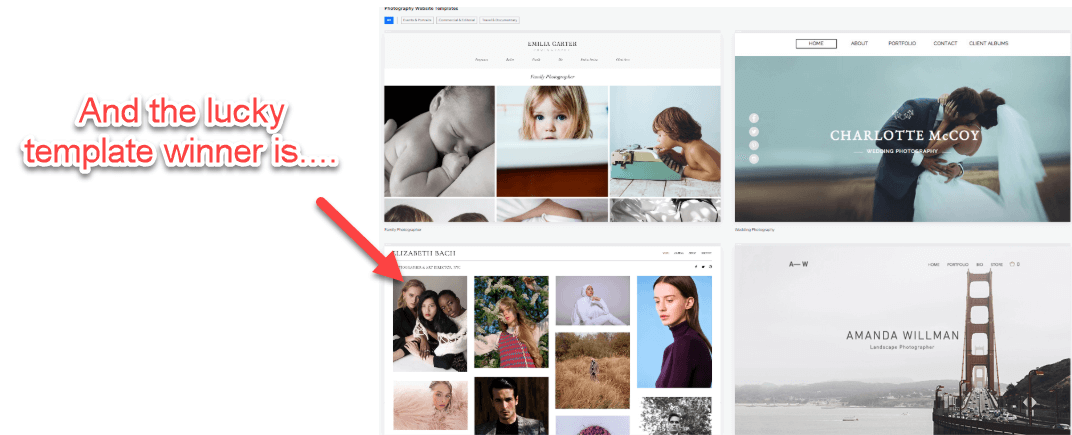This screenshot has height=435, width=1072.
Task: Click Home in Charlotte McCoy template menu
Action: [816, 43]
